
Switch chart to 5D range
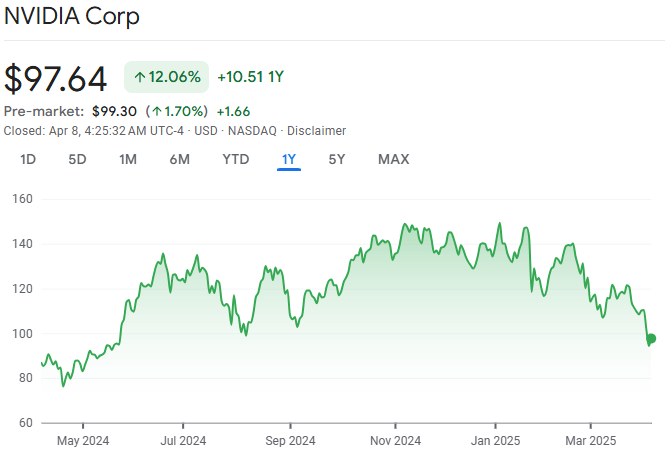77,159
